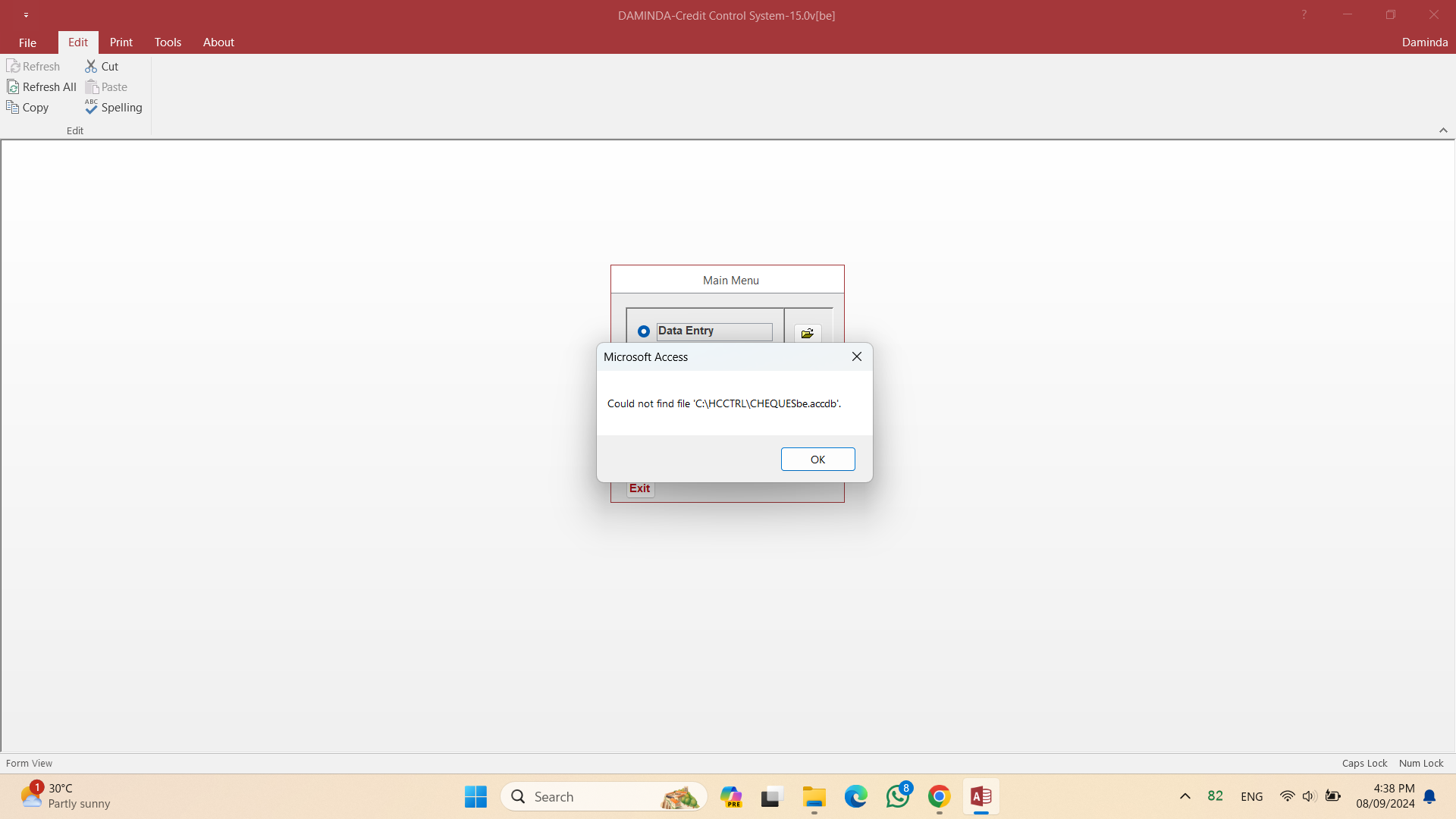Open the Print ribbon tab
1456x819 pixels.
pyautogui.click(x=121, y=42)
